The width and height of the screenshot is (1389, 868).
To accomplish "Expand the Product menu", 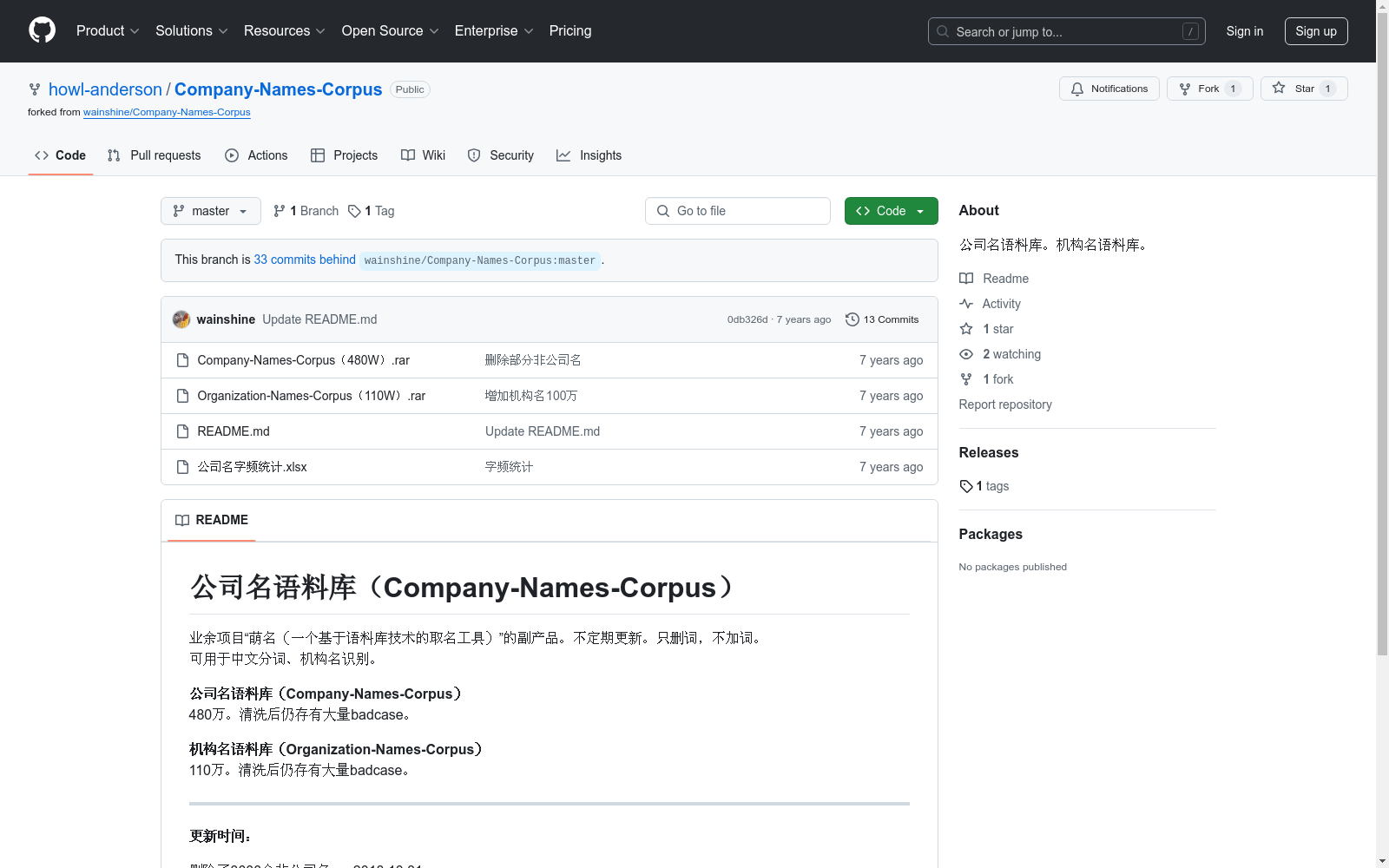I will tap(108, 30).
